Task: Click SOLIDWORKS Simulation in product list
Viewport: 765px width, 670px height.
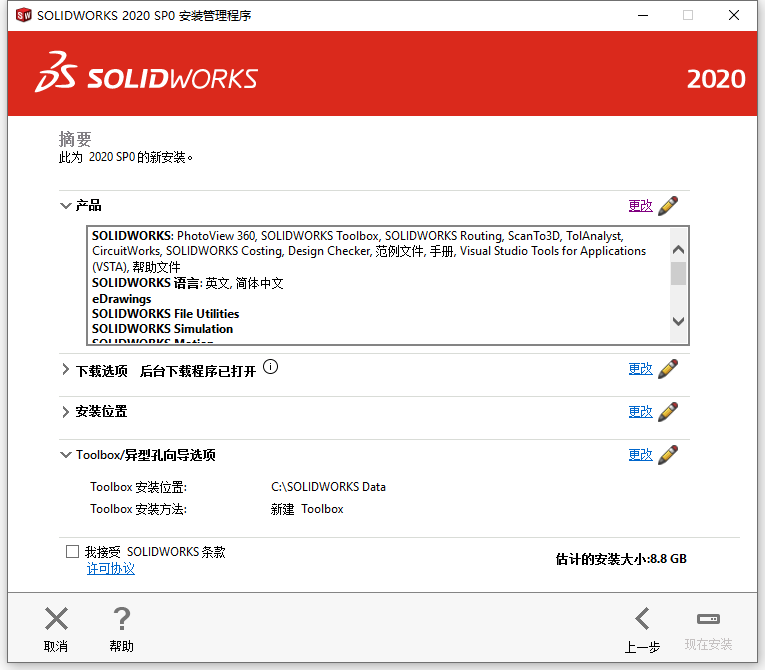Action: [162, 329]
